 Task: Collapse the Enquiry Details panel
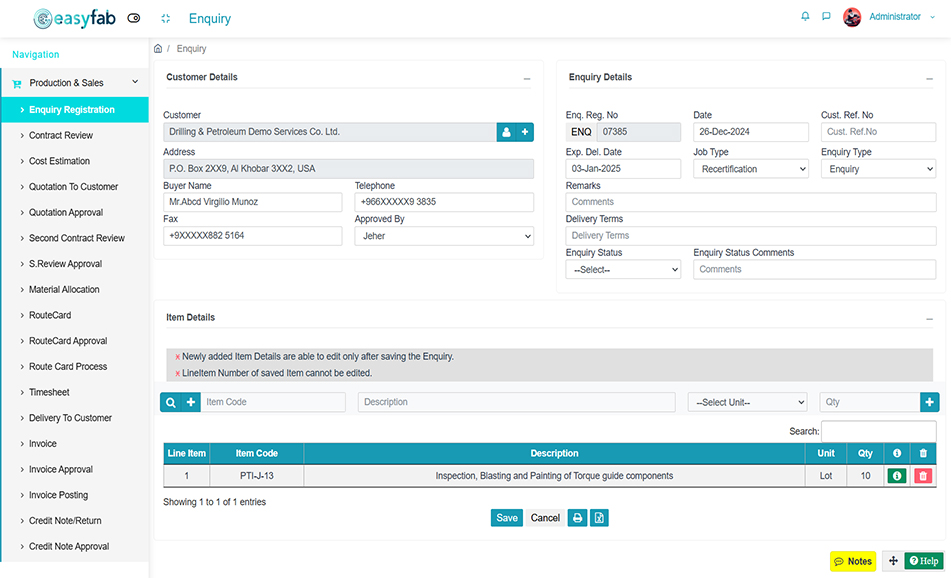pyautogui.click(x=930, y=78)
